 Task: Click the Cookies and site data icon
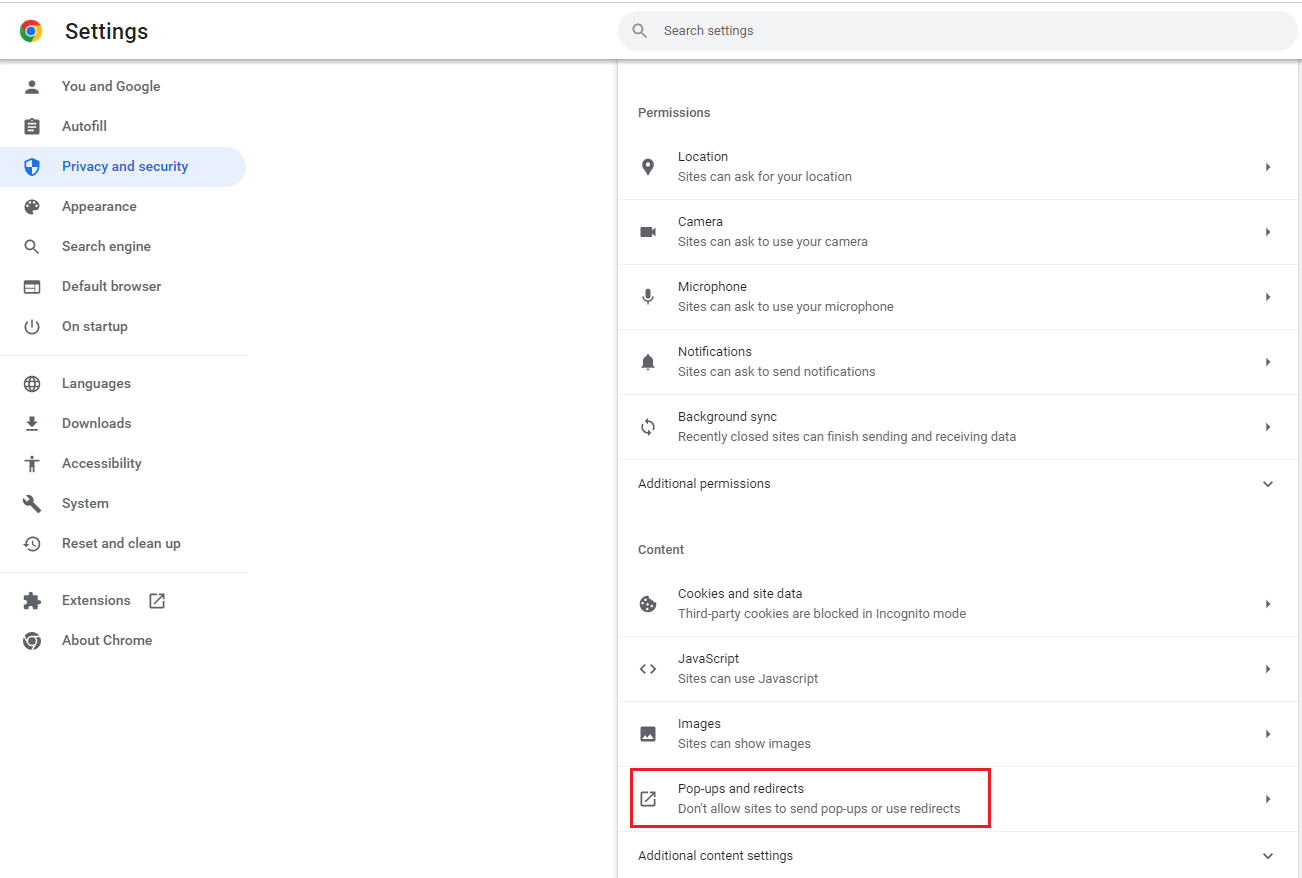click(648, 604)
